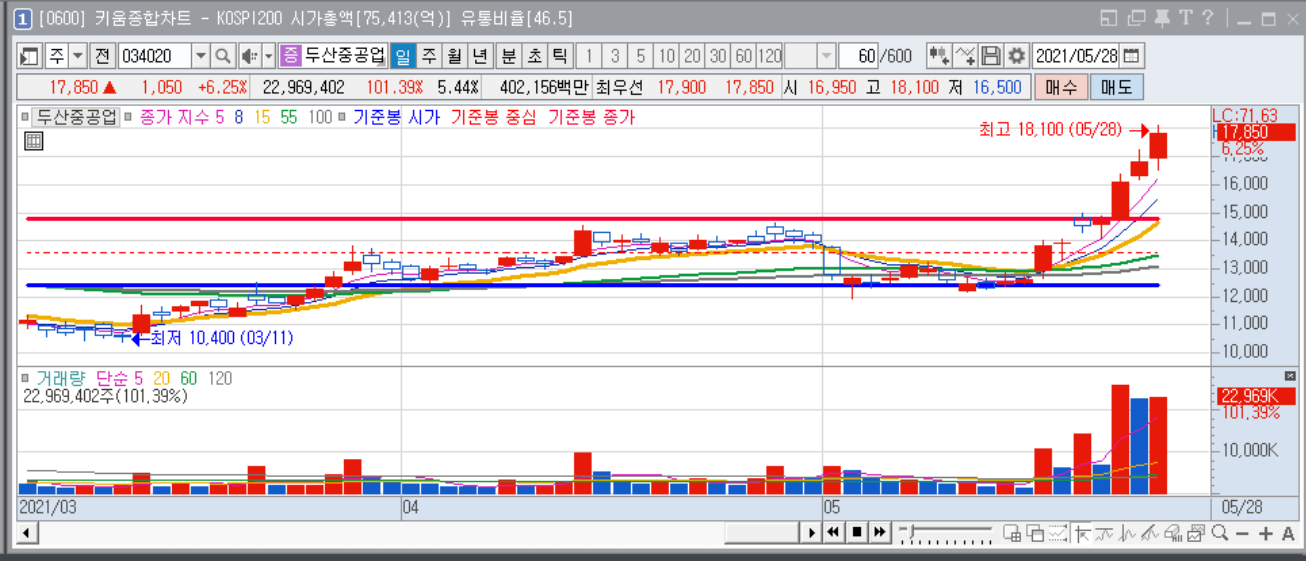Pin the window with pushpin icon
The image size is (1306, 561).
click(1161, 17)
